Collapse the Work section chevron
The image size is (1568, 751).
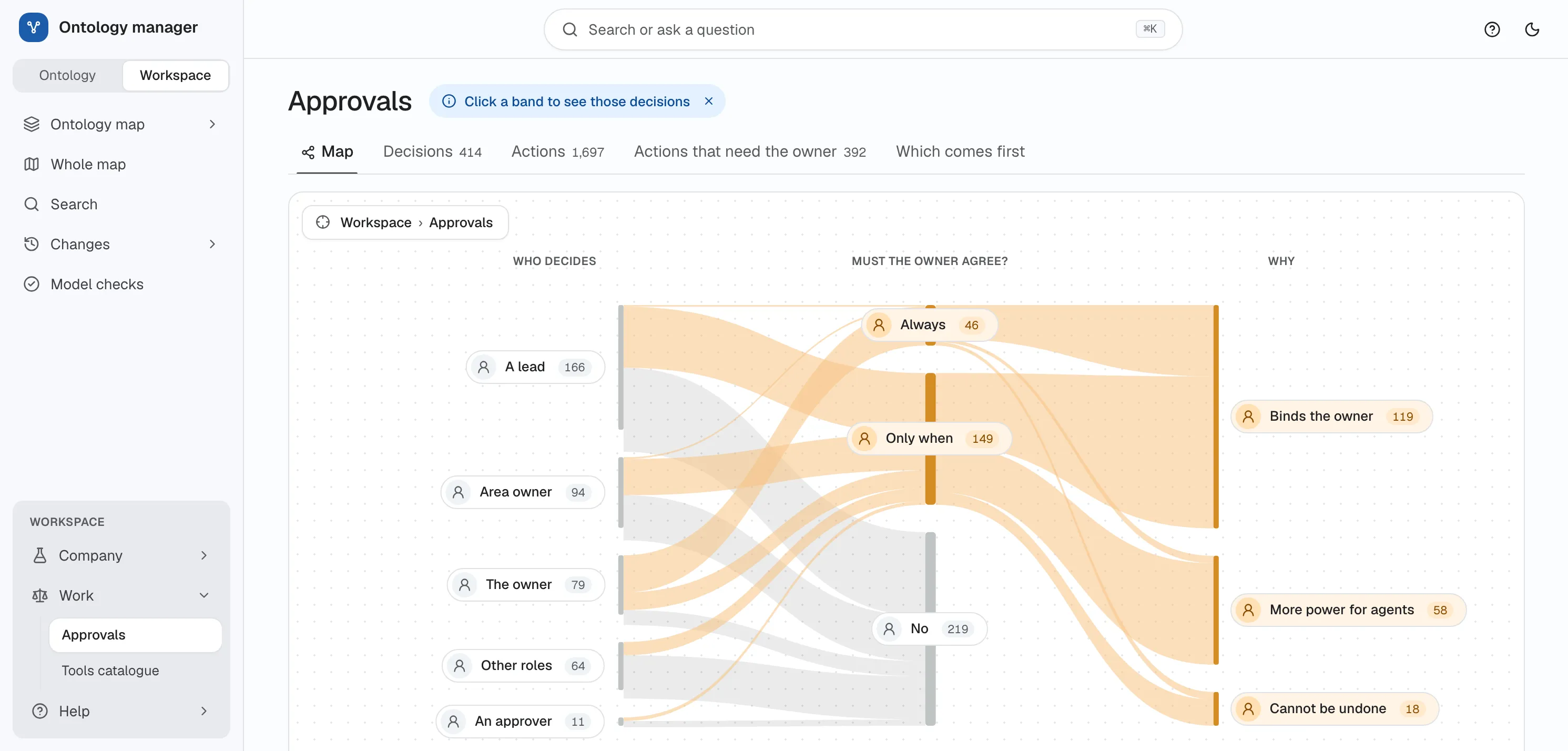coord(204,595)
